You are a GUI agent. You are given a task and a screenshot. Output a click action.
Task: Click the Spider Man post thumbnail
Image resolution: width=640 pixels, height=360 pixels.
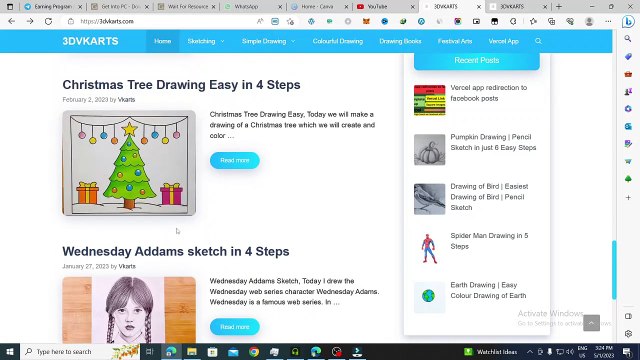[x=429, y=248]
